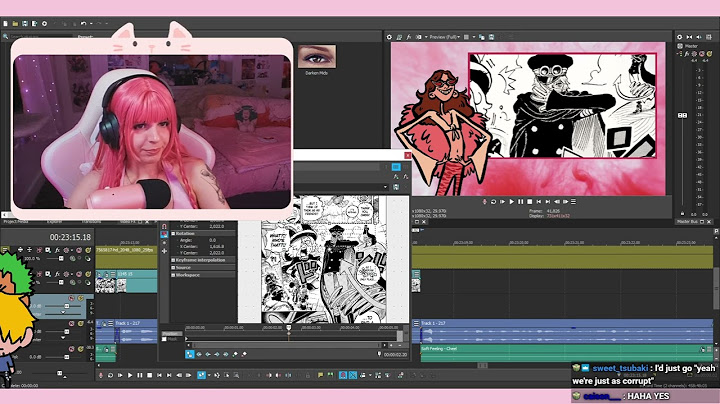Click the Pan/Crop cursor timecode field
The height and width of the screenshot is (404, 720).
[x=395, y=354]
